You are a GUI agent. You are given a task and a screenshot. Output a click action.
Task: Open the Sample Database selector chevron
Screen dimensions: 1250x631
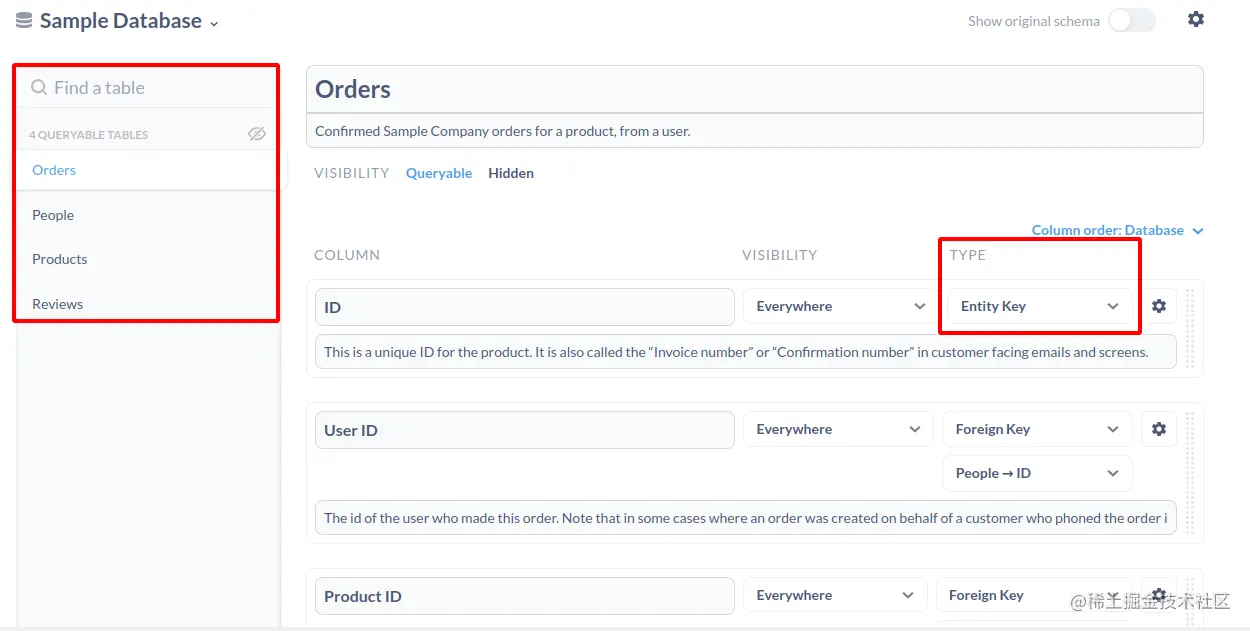tap(214, 23)
